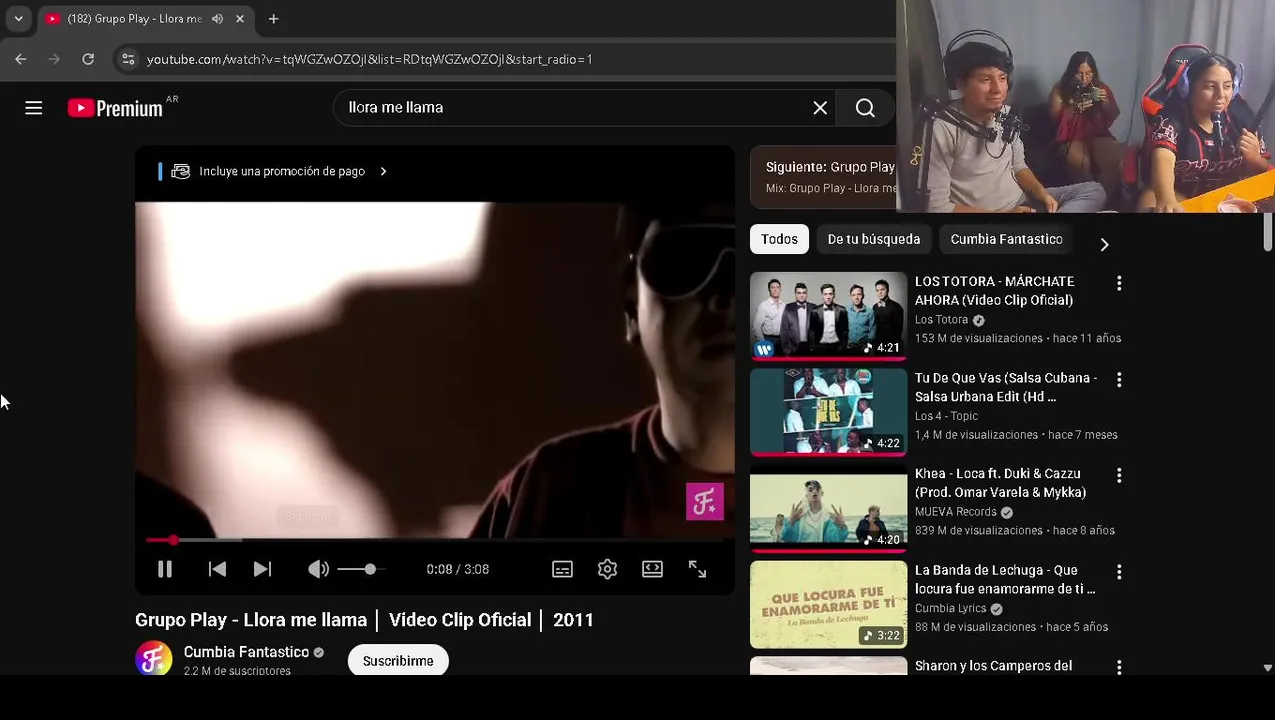Enter fullscreen mode

tap(697, 569)
